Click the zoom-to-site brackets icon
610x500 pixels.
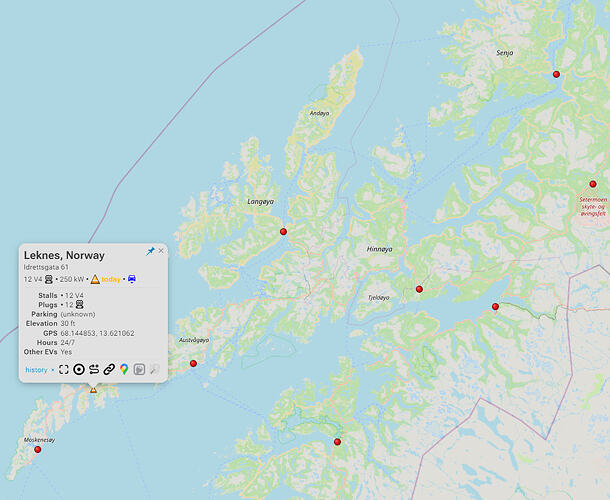point(64,369)
